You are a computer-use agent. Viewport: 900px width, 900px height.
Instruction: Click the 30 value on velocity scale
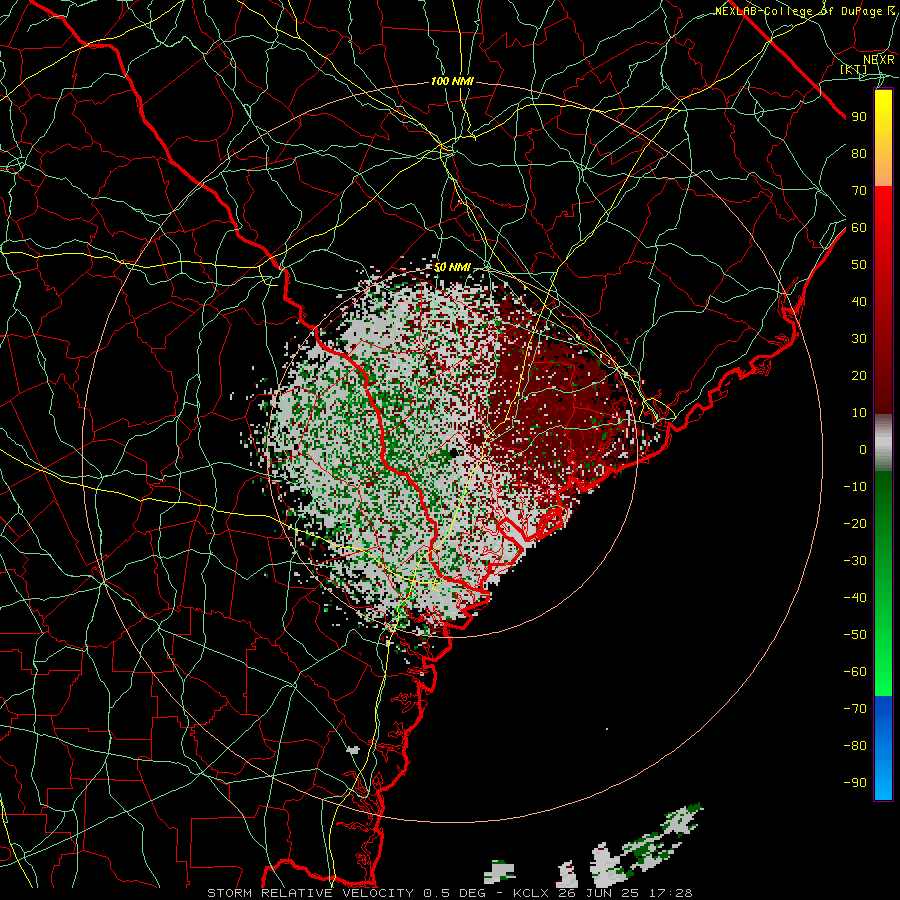[859, 339]
